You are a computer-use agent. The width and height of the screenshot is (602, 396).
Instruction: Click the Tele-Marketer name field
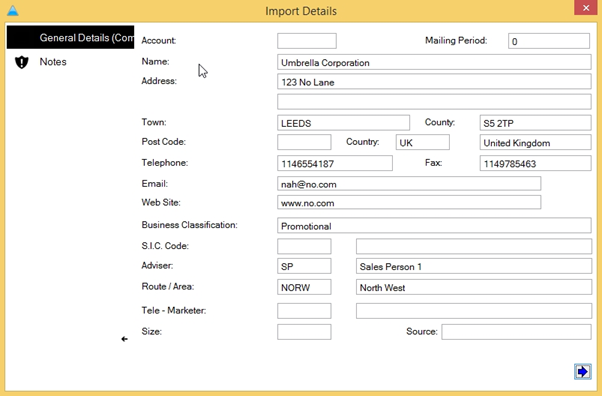(474, 311)
